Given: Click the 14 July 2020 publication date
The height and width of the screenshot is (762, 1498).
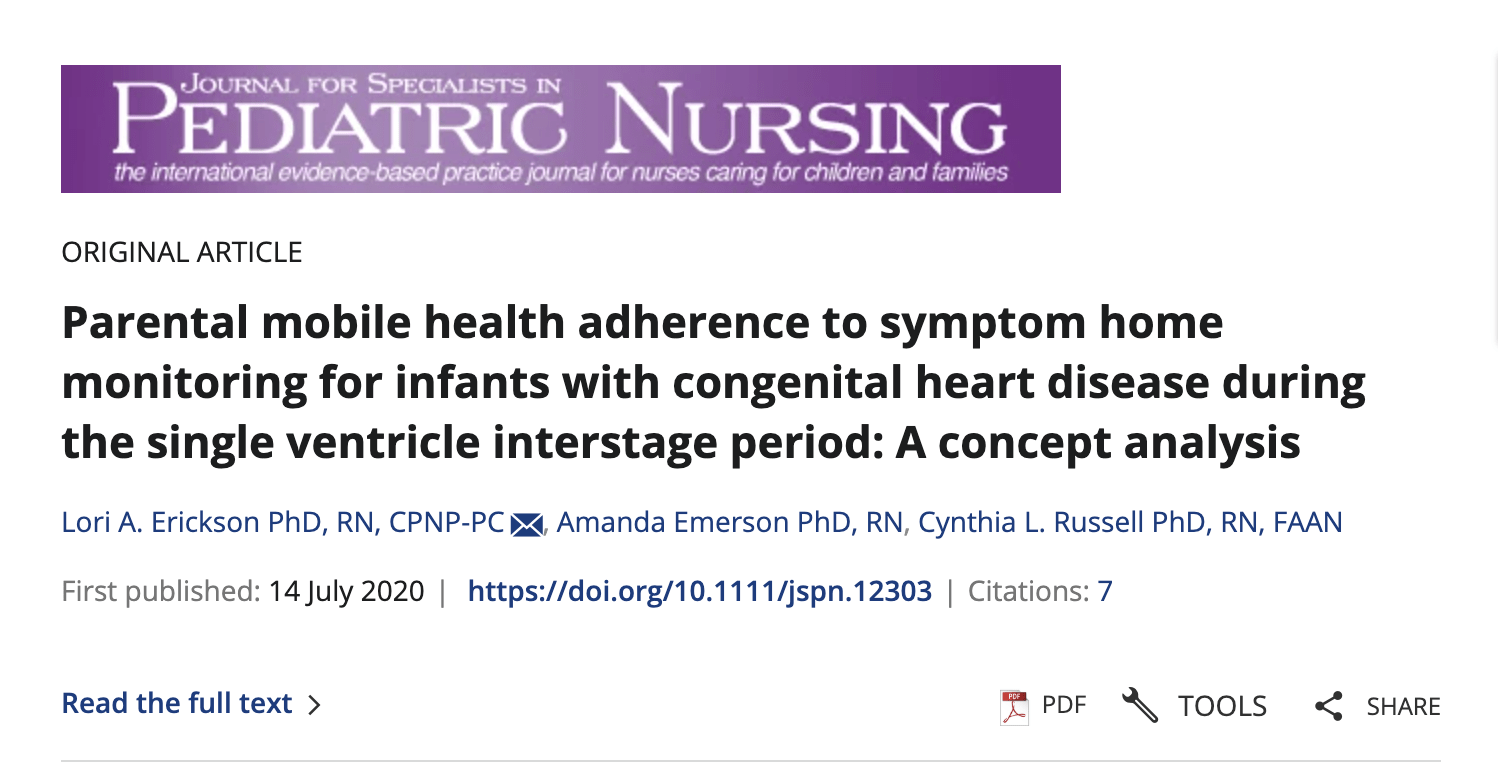Looking at the screenshot, I should pyautogui.click(x=347, y=592).
